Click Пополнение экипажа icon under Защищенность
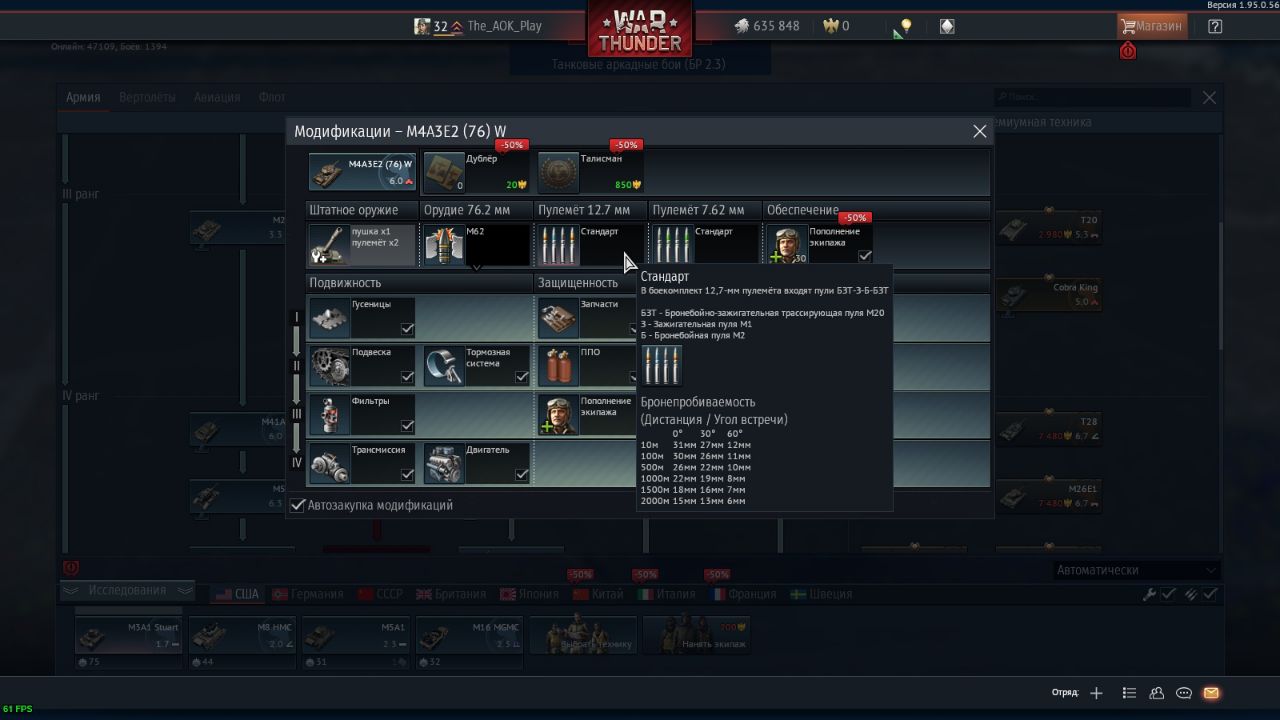This screenshot has height=720, width=1280. [558, 415]
